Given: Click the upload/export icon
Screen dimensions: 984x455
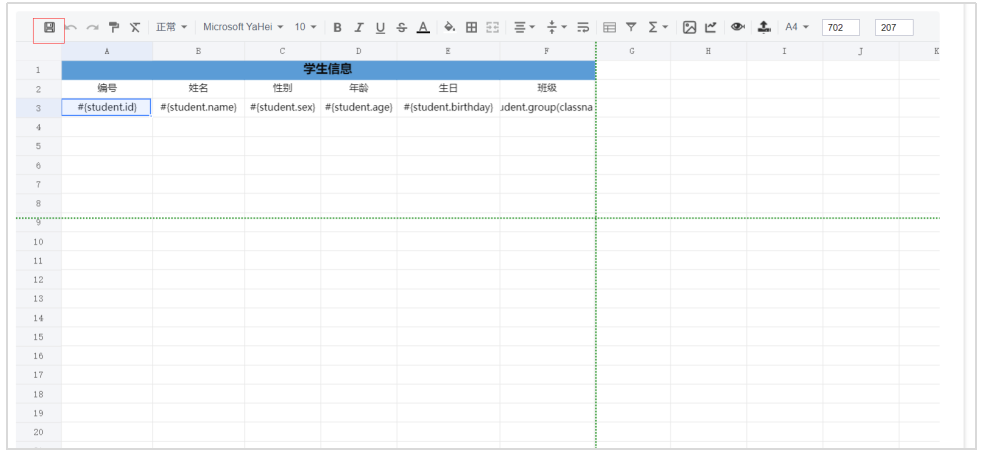Looking at the screenshot, I should [x=764, y=27].
